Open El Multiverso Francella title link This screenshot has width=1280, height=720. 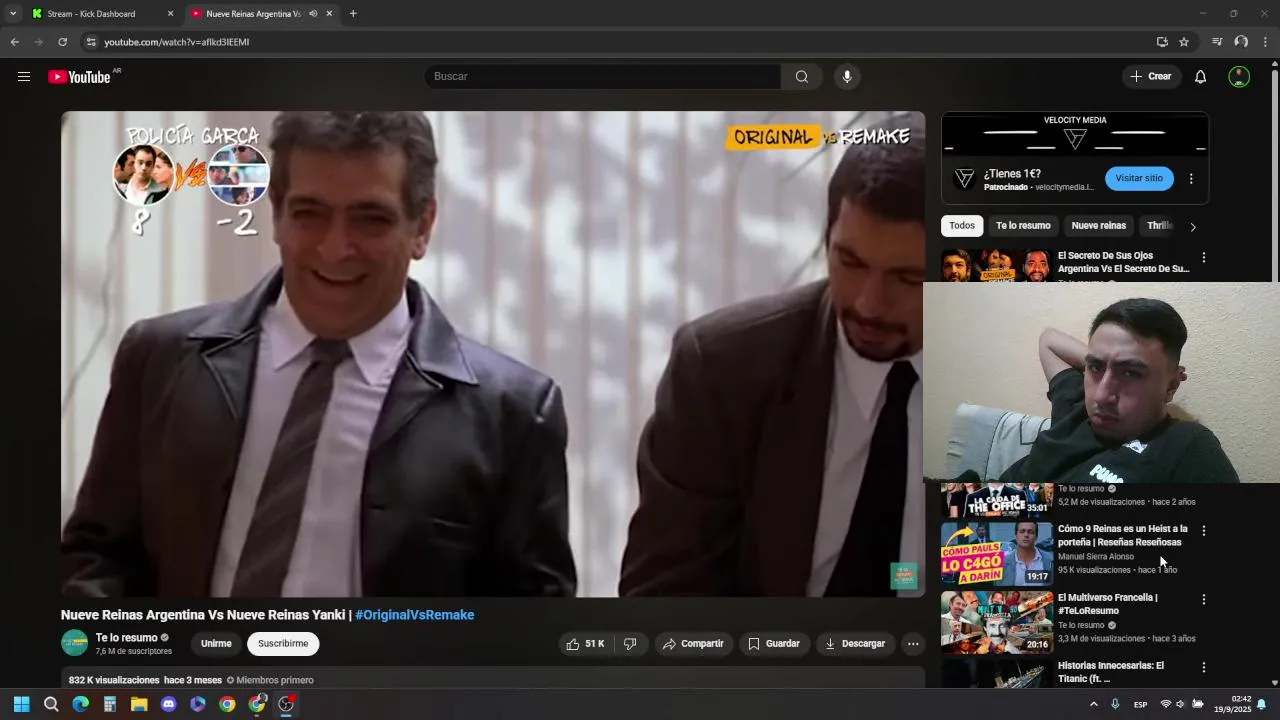click(1108, 604)
